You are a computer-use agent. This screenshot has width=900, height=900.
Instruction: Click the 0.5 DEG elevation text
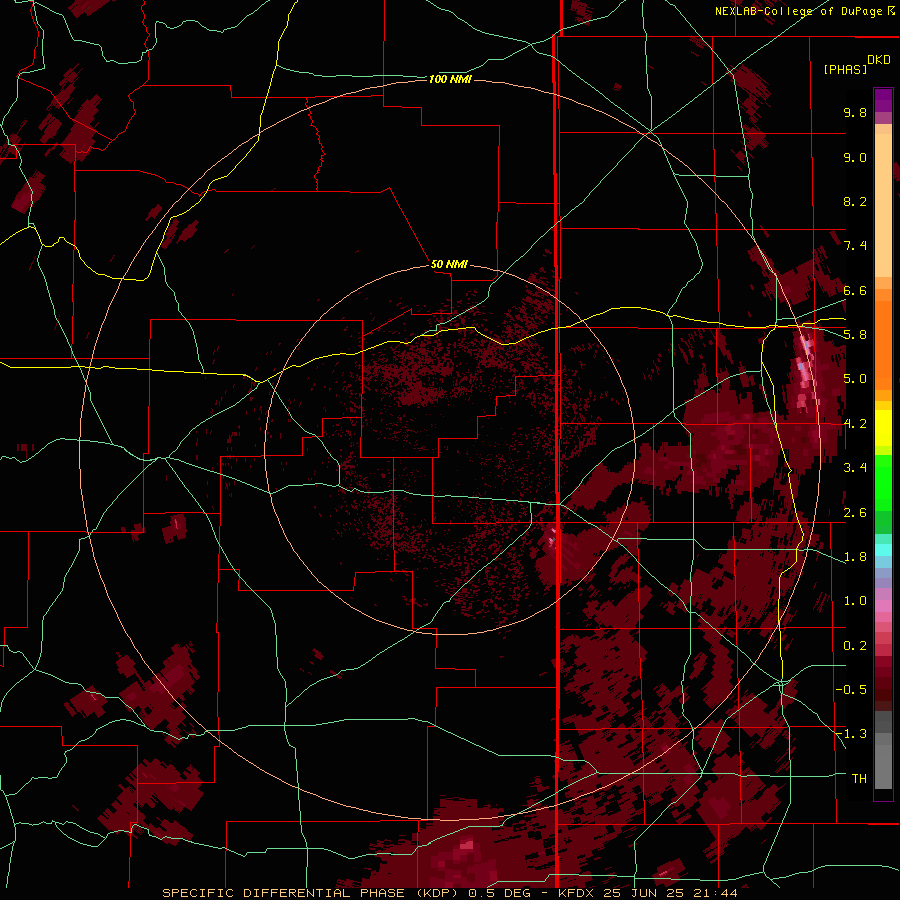tap(499, 893)
